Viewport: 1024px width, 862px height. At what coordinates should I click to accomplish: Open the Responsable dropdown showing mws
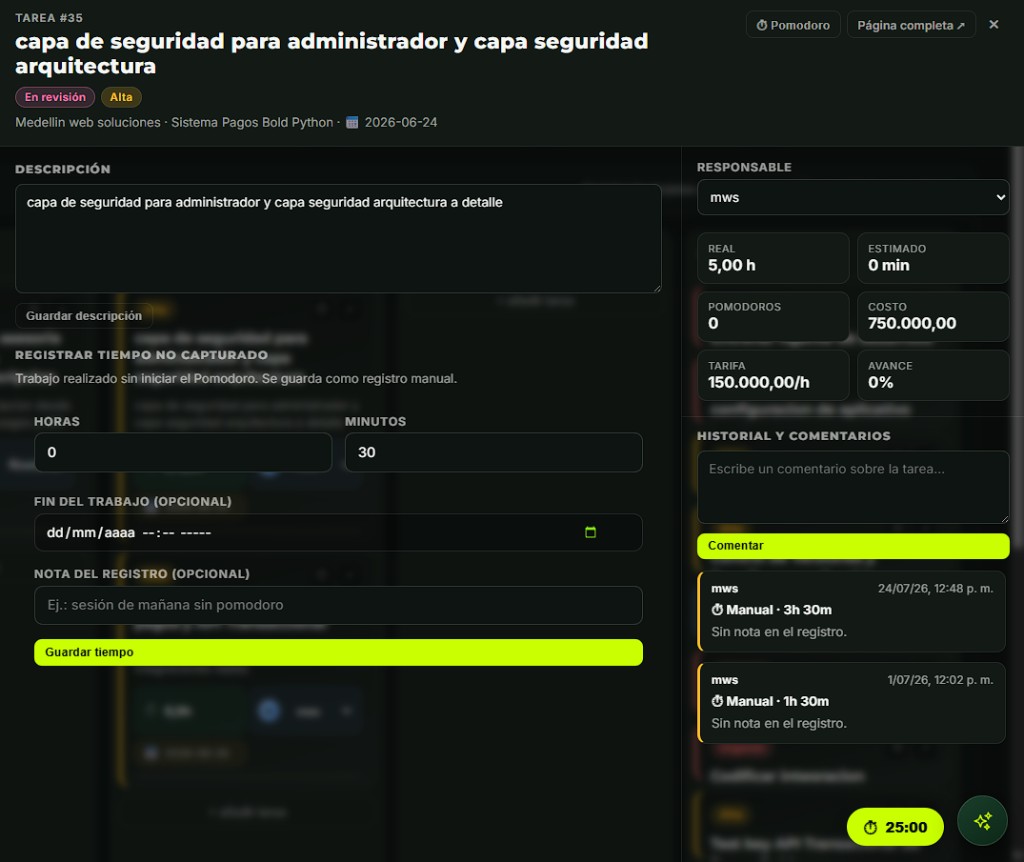pyautogui.click(x=853, y=197)
